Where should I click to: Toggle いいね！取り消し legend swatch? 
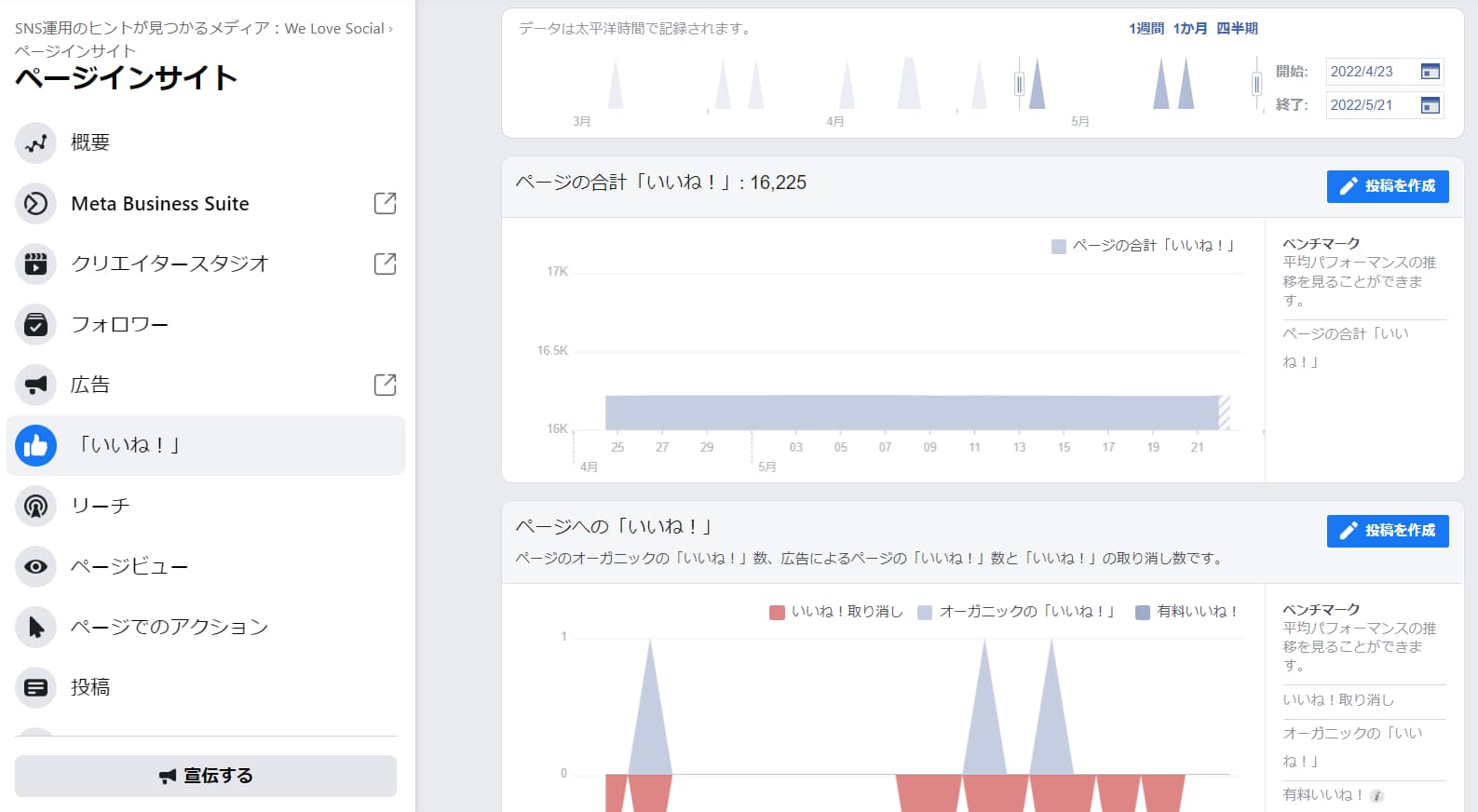coord(777,613)
